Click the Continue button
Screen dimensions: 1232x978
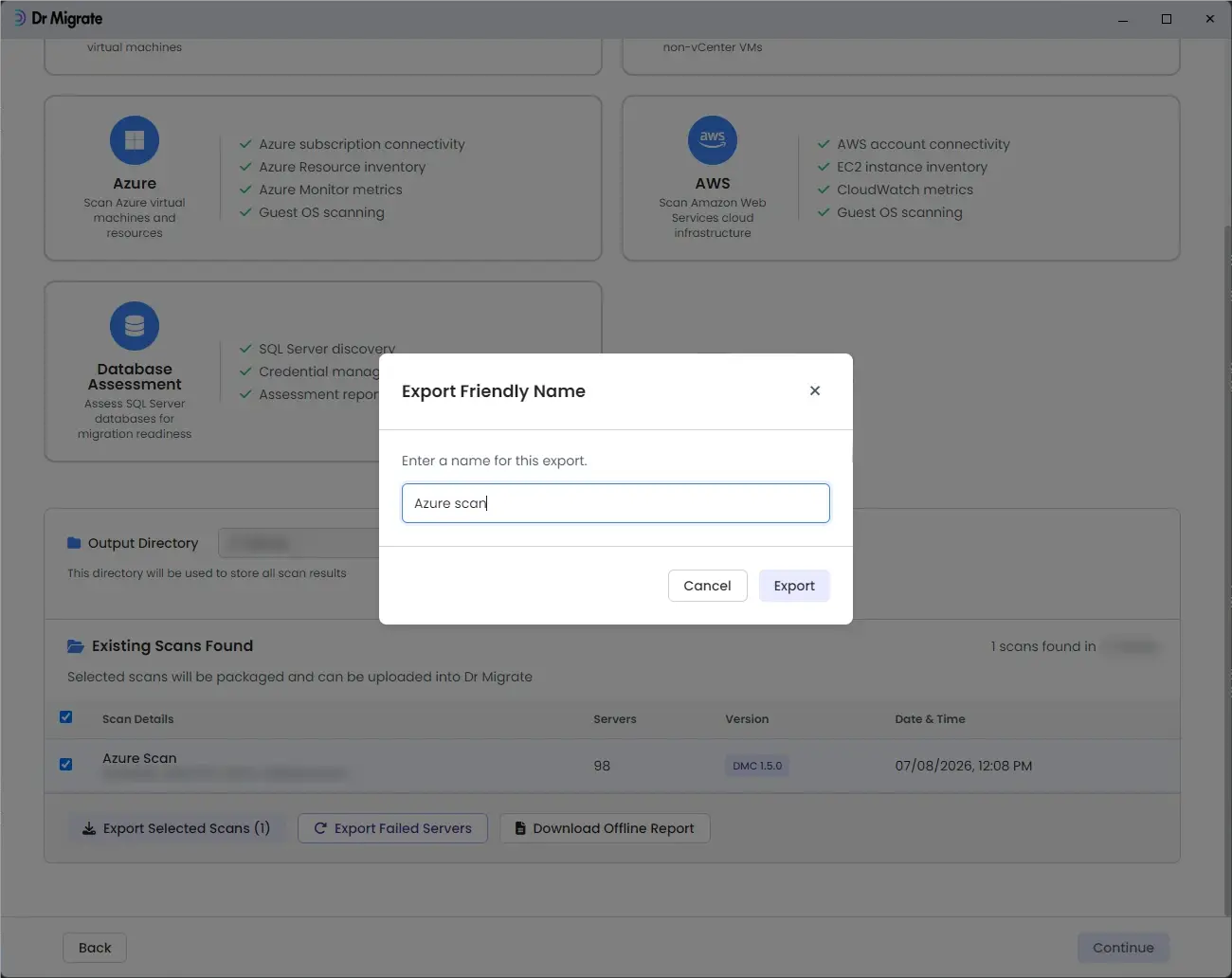1123,948
